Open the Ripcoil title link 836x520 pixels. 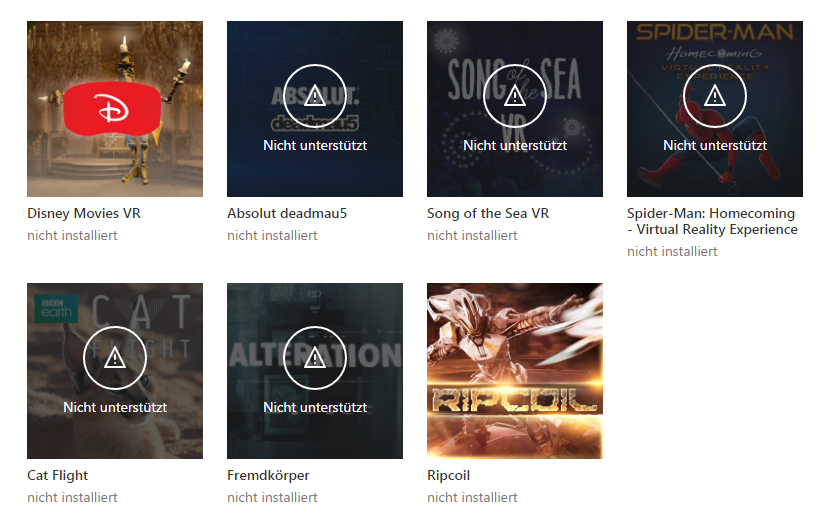448,475
